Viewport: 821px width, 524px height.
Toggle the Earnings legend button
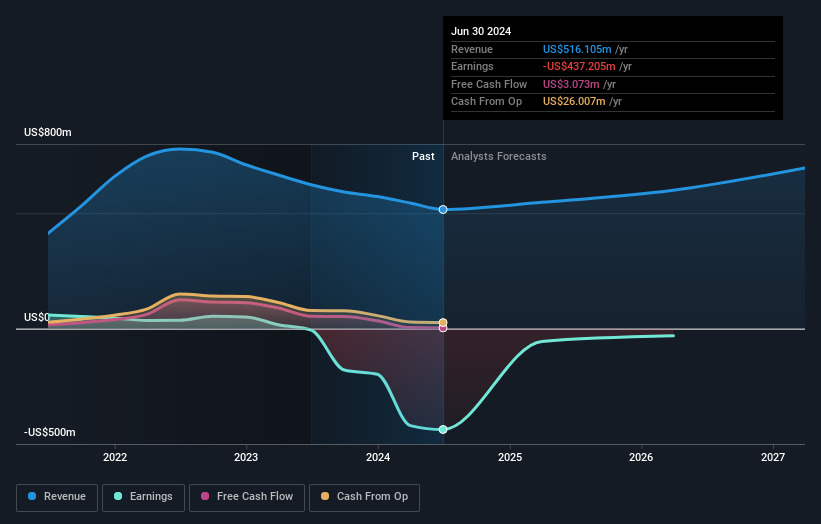143,497
